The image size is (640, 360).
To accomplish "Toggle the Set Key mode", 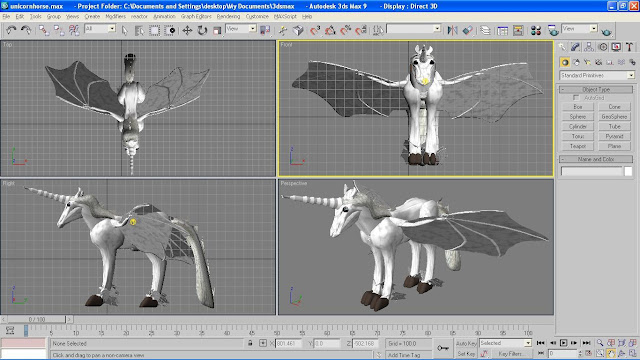I will [466, 353].
